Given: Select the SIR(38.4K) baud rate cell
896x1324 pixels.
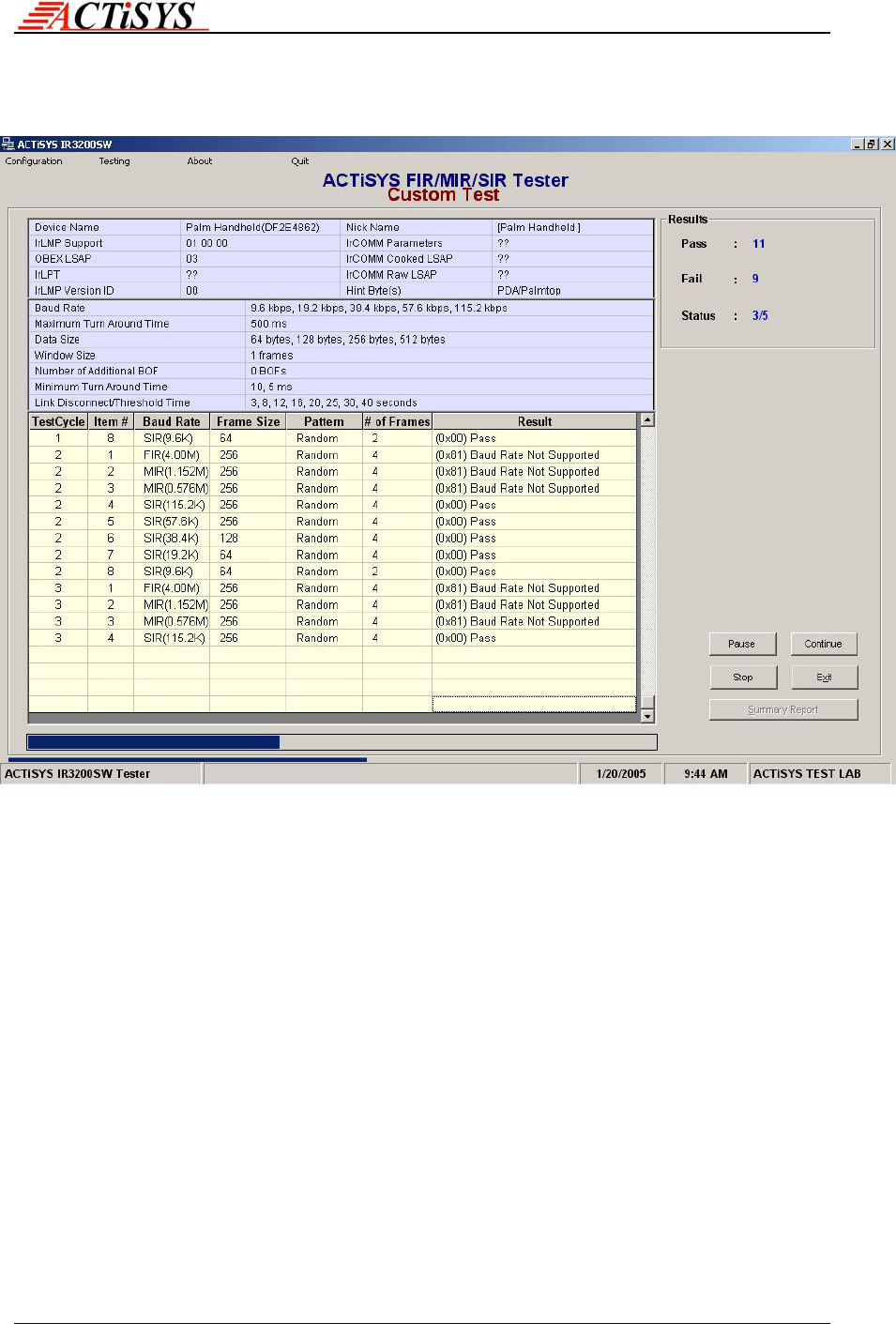Looking at the screenshot, I should [x=172, y=539].
